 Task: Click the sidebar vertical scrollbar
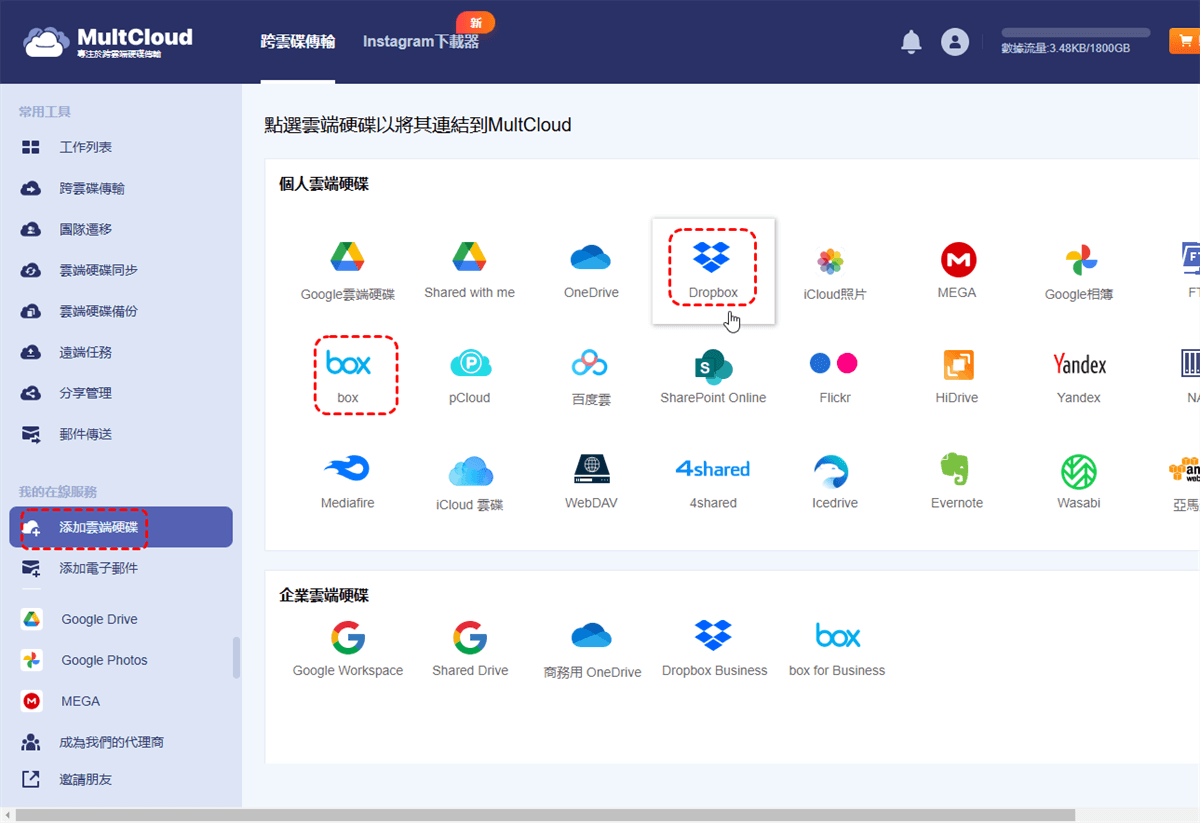[x=237, y=657]
